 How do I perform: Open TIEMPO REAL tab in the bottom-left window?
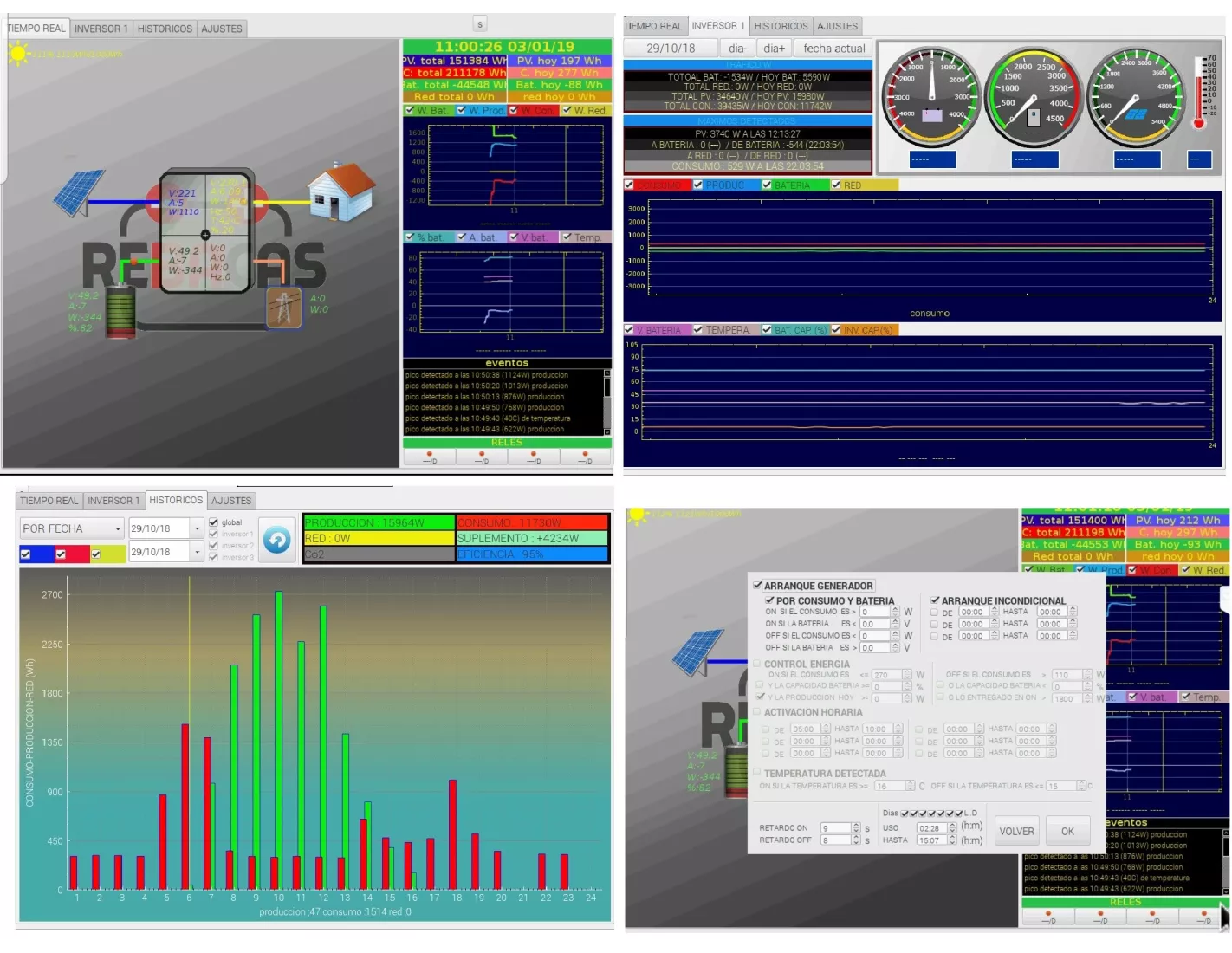tap(49, 501)
